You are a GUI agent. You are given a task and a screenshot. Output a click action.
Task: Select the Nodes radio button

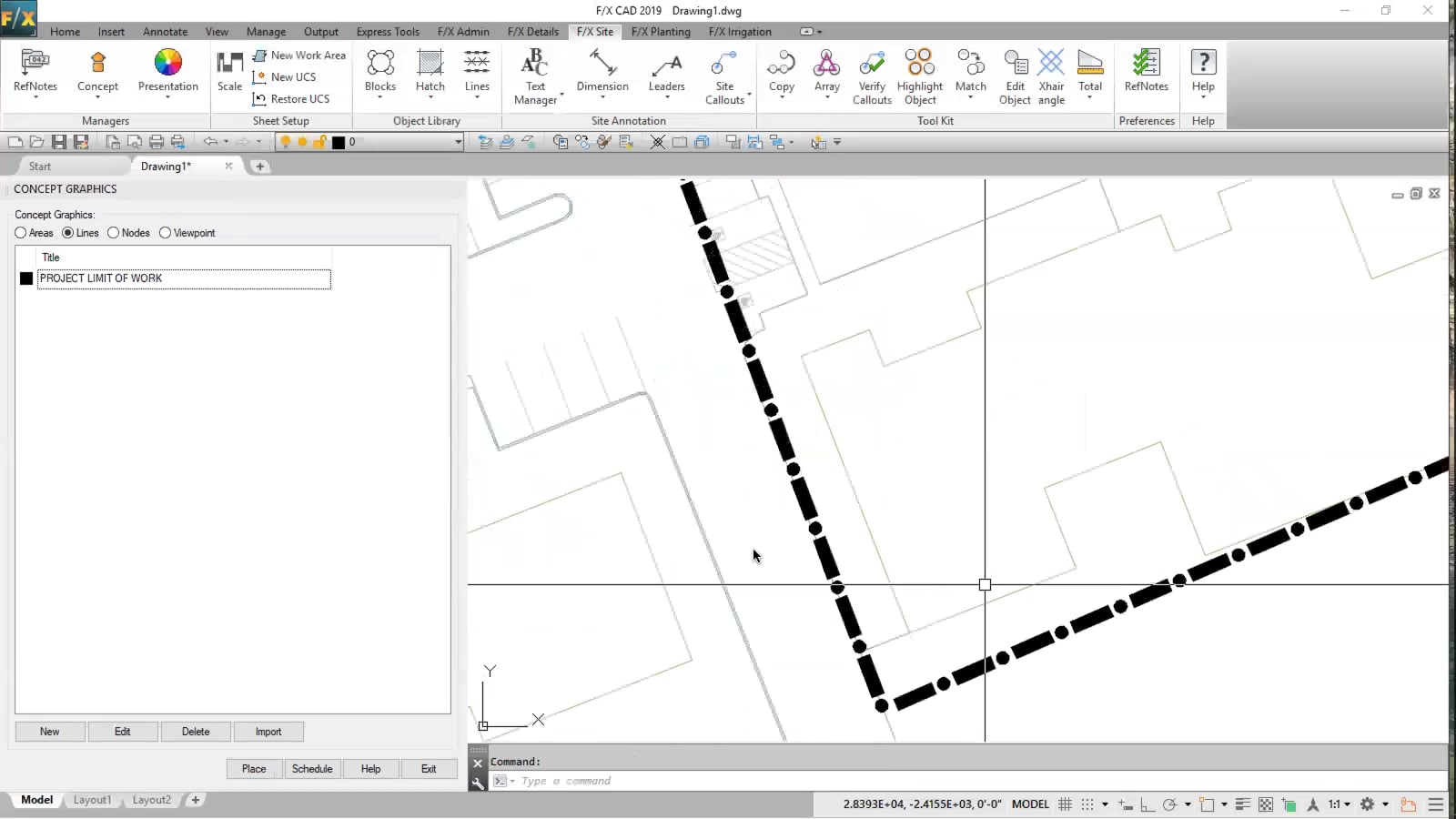point(114,233)
